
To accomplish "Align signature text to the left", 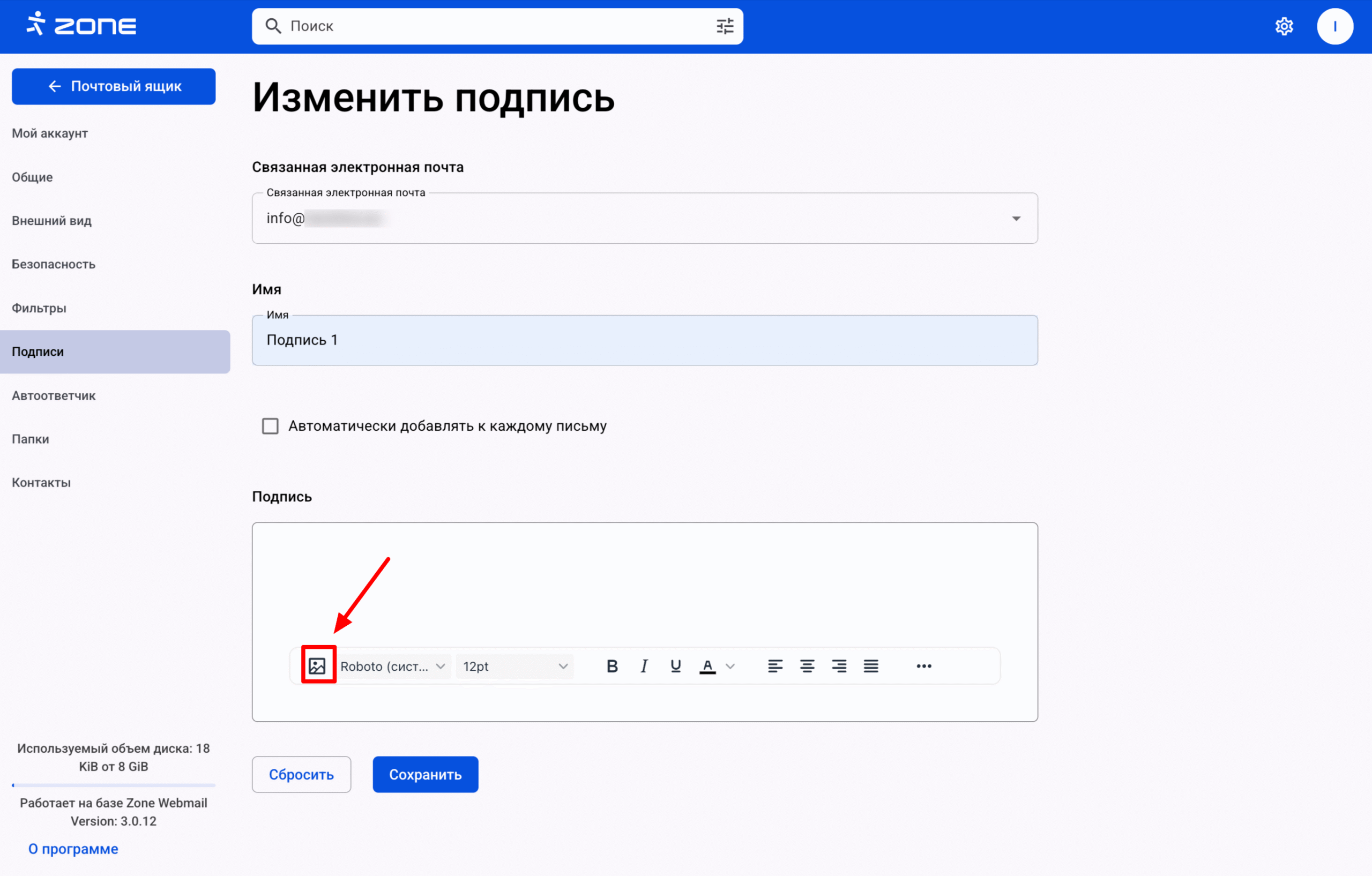I will pos(775,666).
